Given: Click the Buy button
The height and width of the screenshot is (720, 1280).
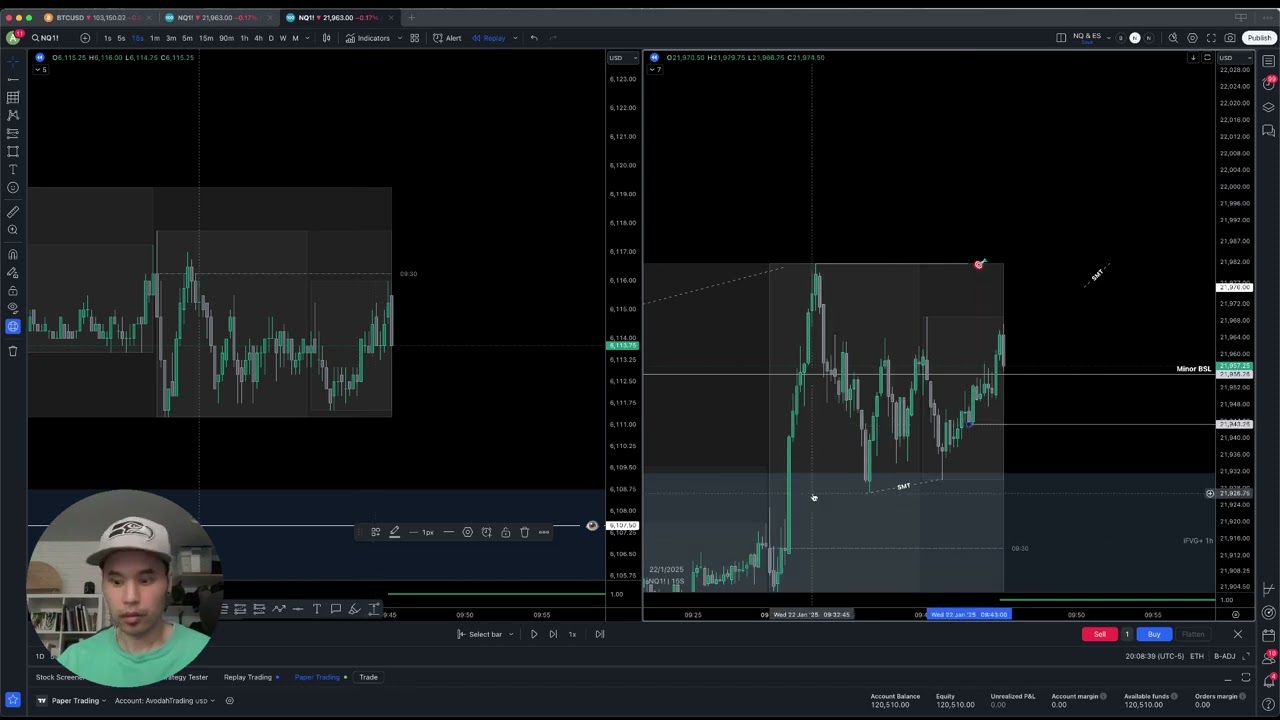Looking at the screenshot, I should click(x=1154, y=634).
